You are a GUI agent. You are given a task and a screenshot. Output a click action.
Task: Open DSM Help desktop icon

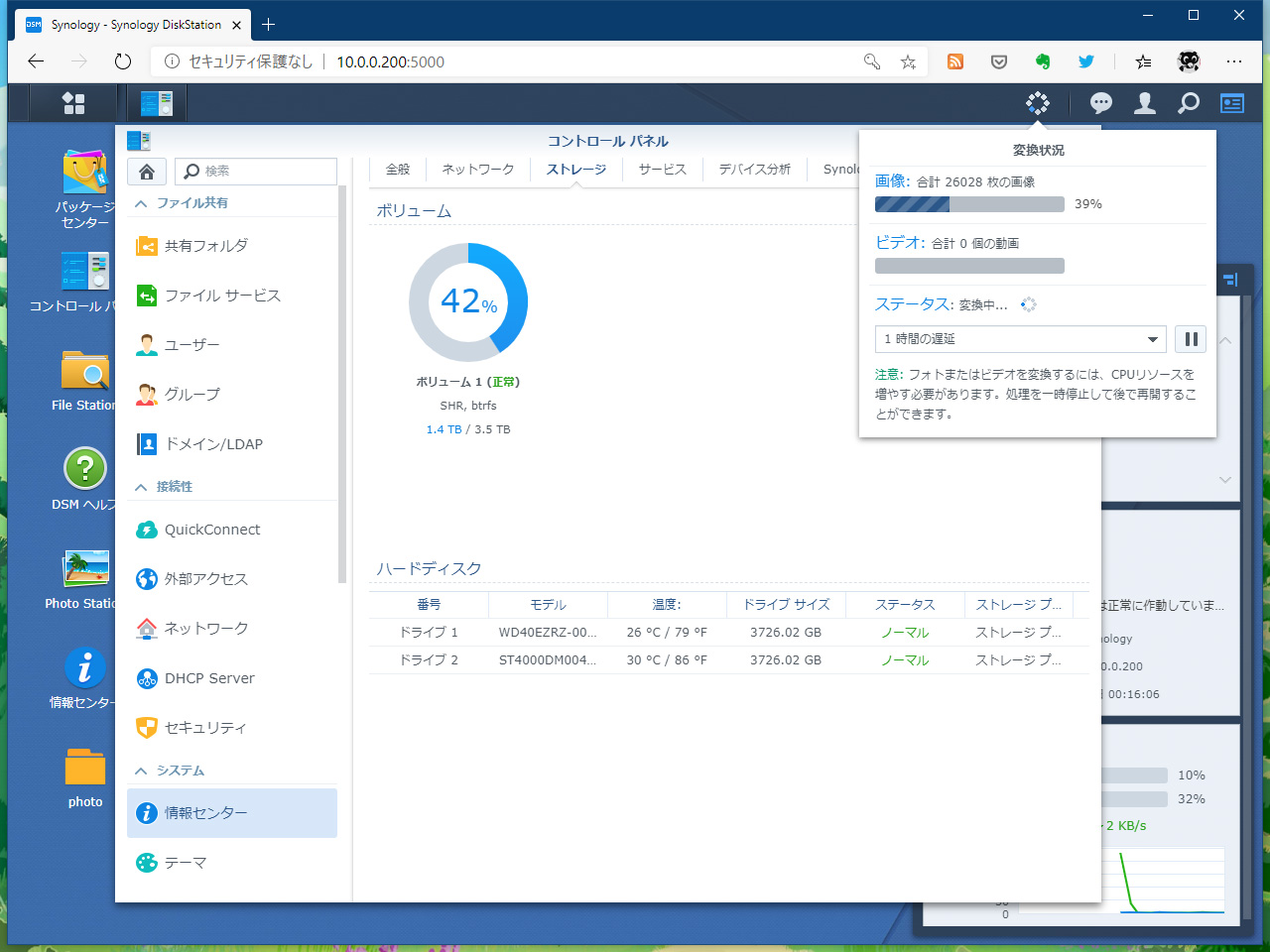(x=85, y=480)
